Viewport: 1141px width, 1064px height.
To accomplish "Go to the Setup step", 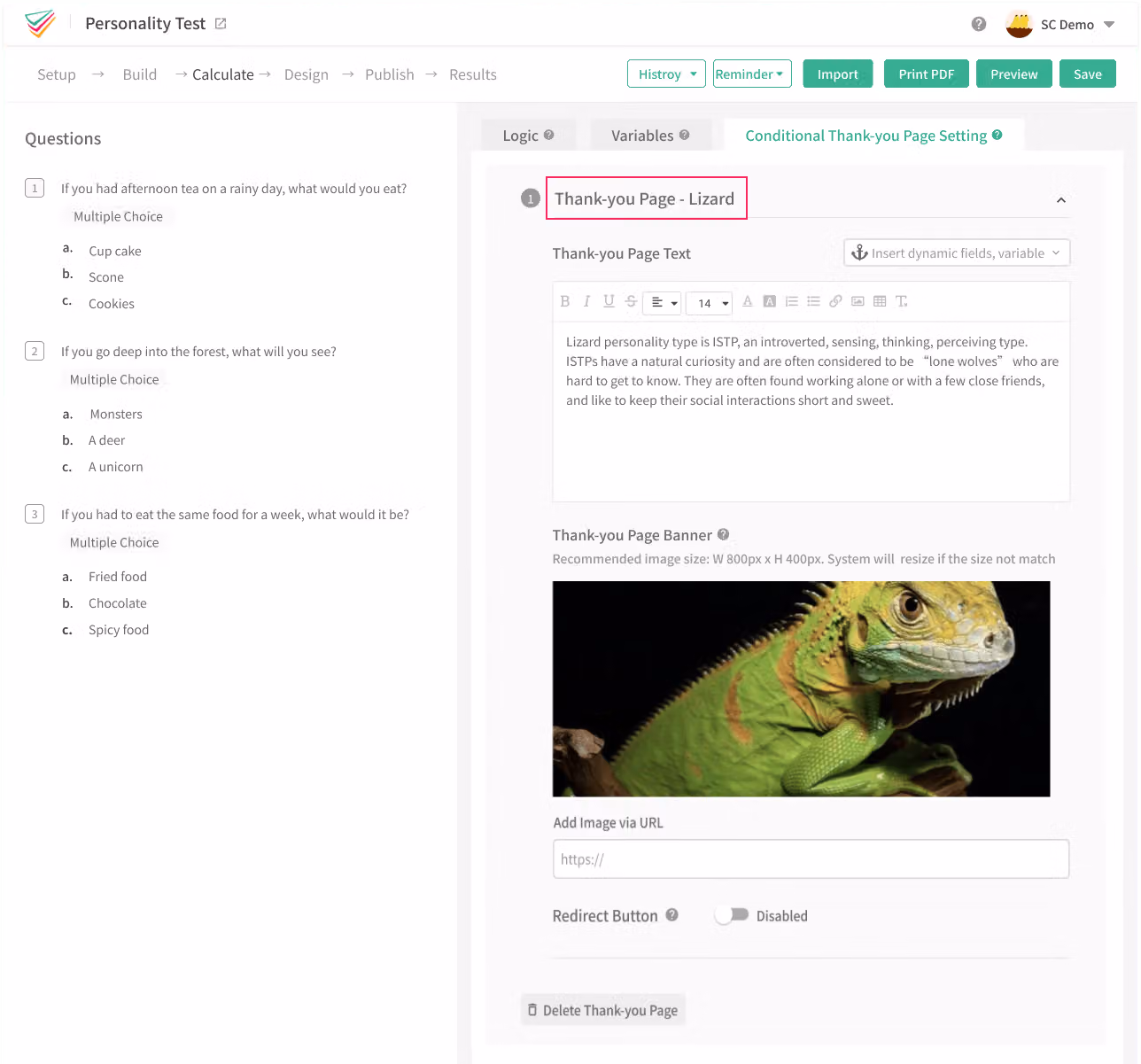I will pyautogui.click(x=57, y=74).
